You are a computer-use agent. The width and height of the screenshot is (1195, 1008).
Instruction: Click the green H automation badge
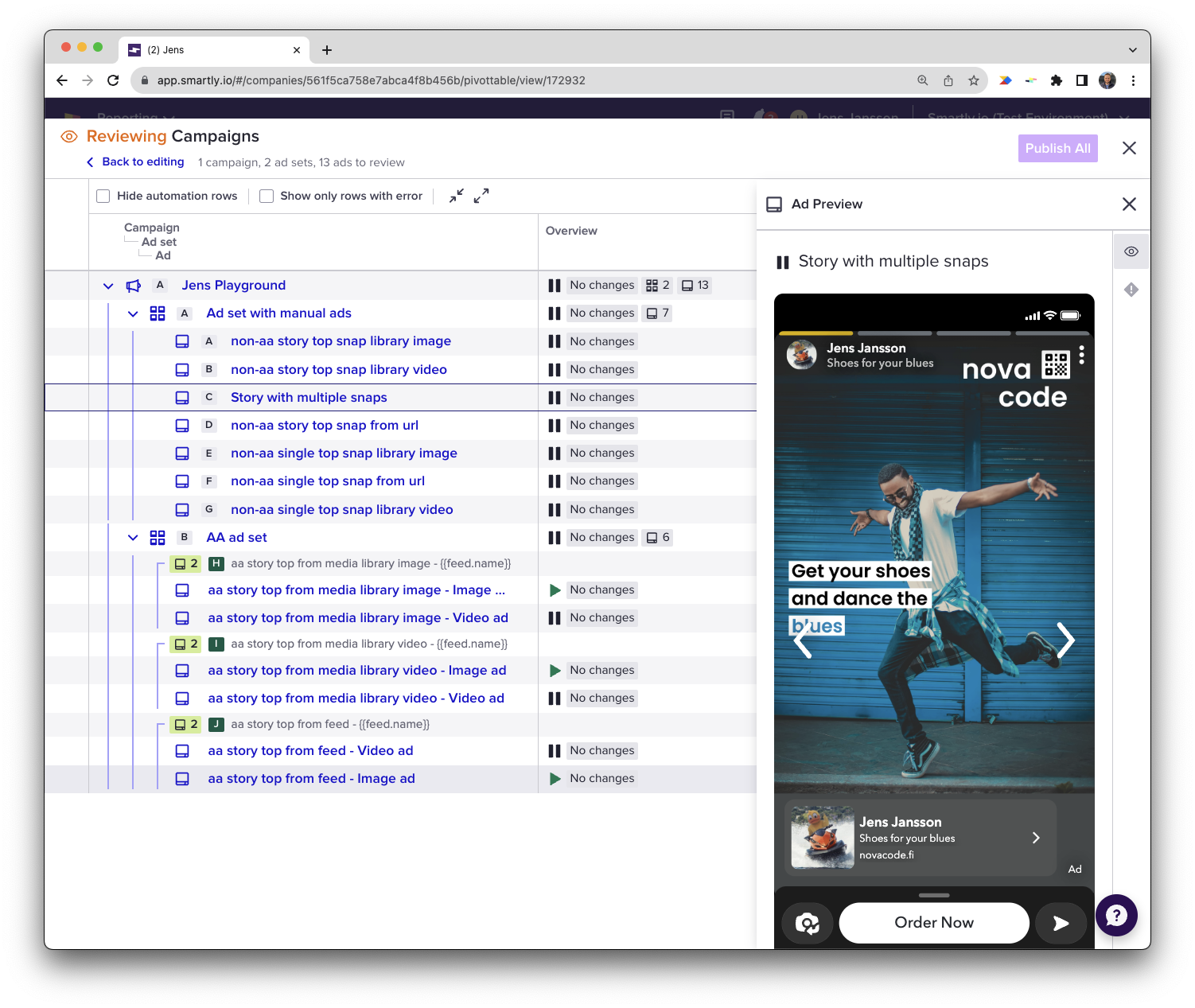click(216, 563)
